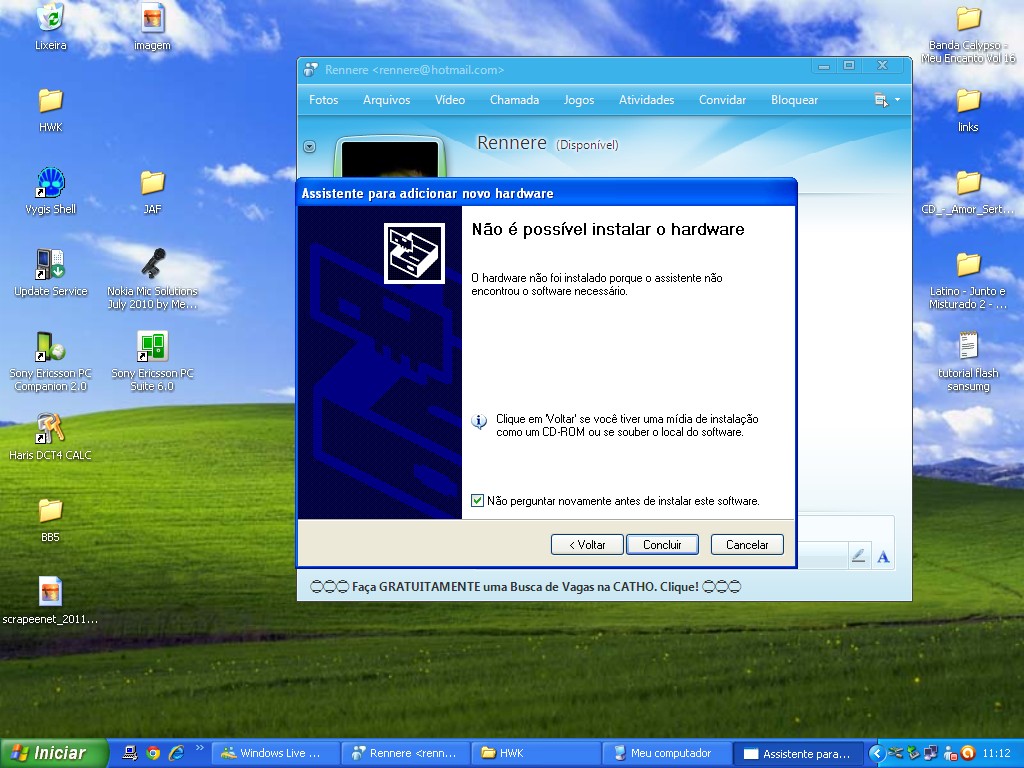Click Chamada in Messenger toolbar

pos(515,100)
